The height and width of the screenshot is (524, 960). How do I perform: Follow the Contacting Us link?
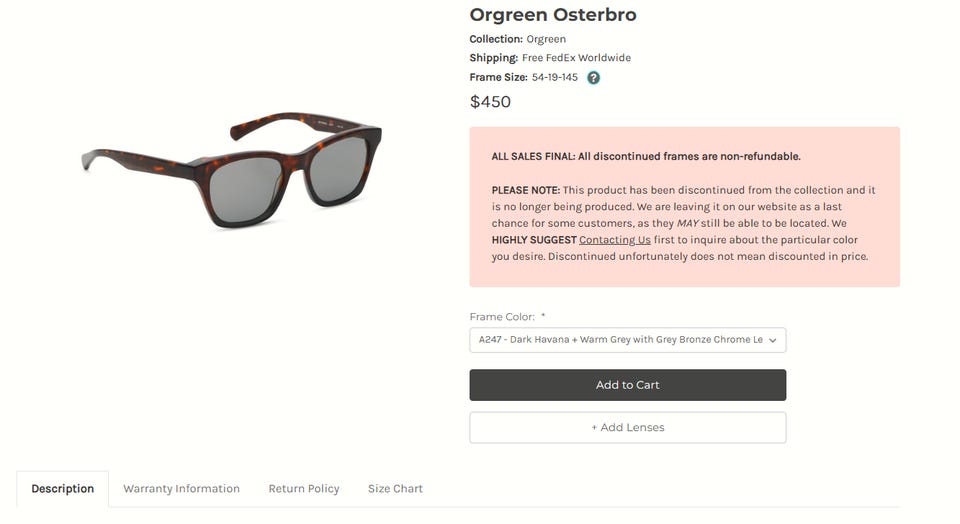pos(614,240)
